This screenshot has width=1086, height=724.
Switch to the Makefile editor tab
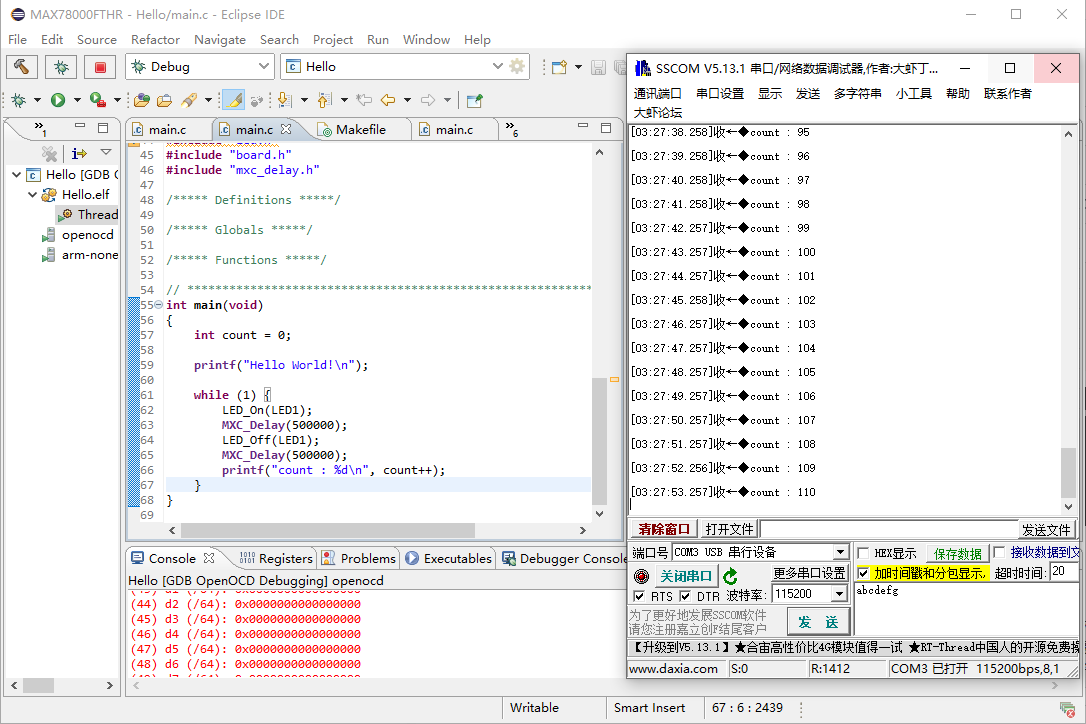tap(360, 130)
